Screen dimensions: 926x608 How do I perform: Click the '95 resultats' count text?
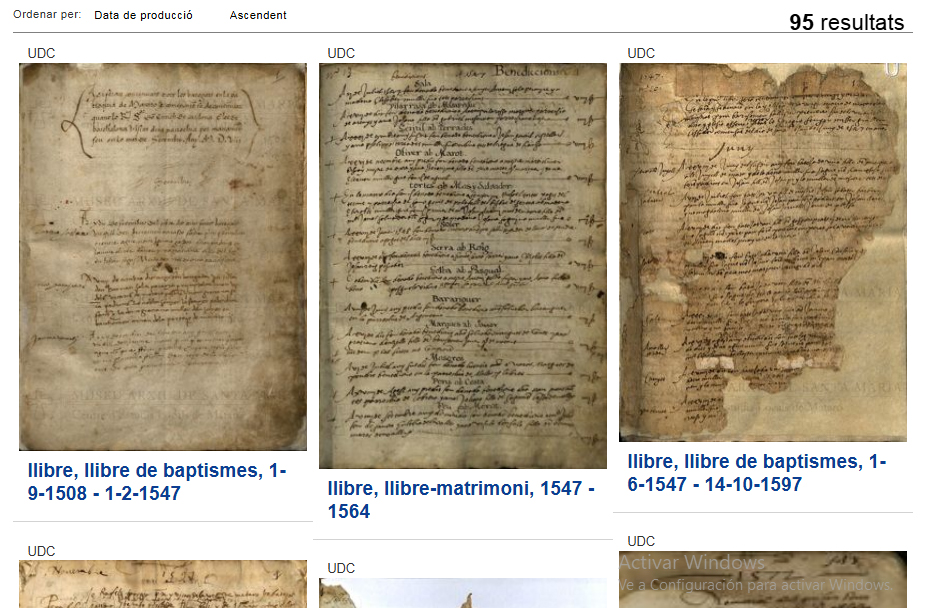click(846, 22)
